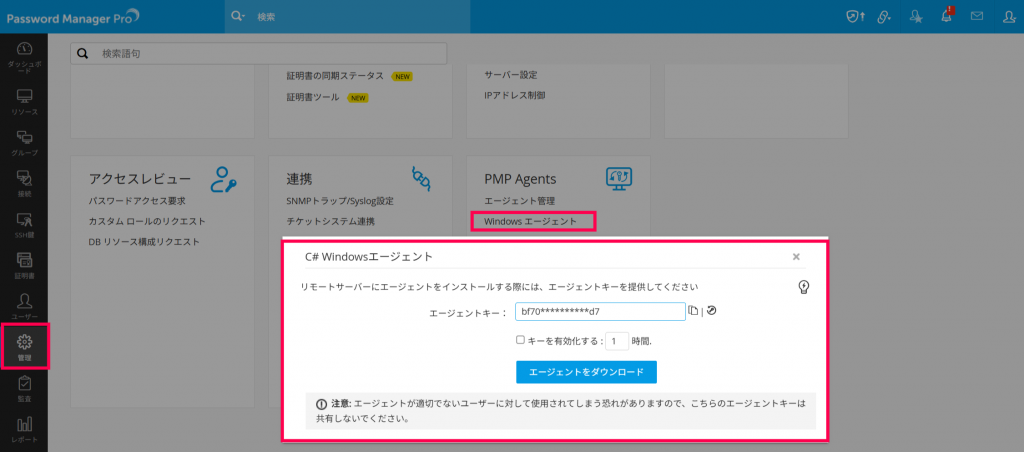Open the mail envelope icon in header
1024x452 pixels.
click(977, 17)
